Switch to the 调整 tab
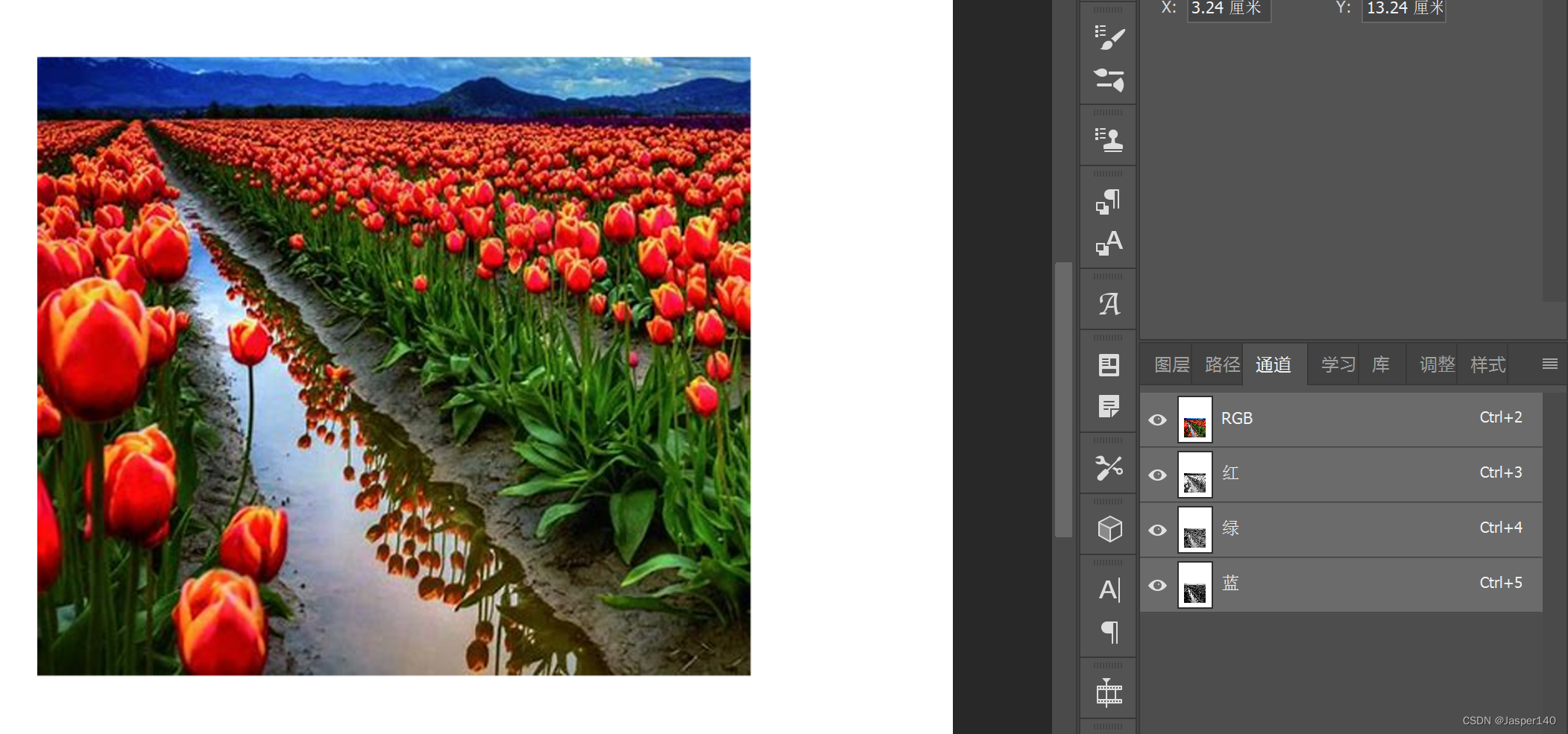1568x734 pixels. tap(1437, 364)
